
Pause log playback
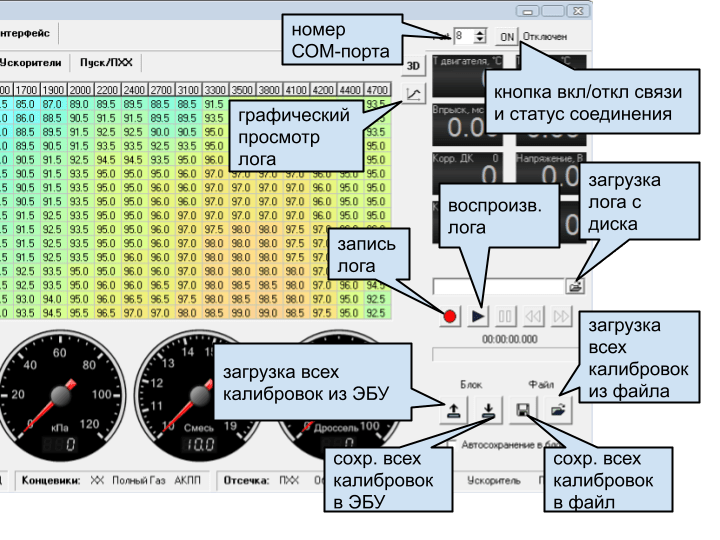[506, 317]
